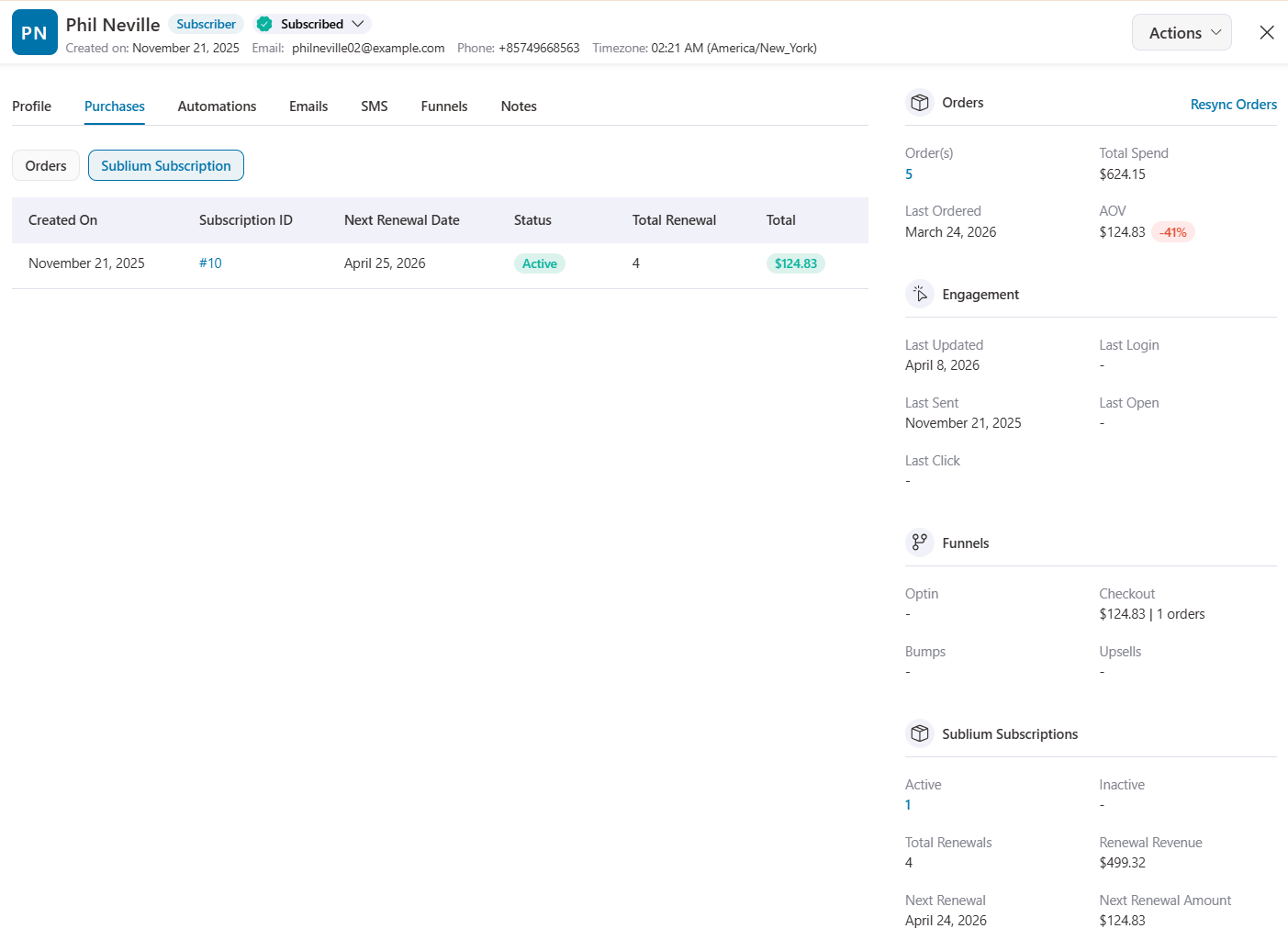
Task: Click the Subscriber badge next to Phil Neville
Action: 205,24
